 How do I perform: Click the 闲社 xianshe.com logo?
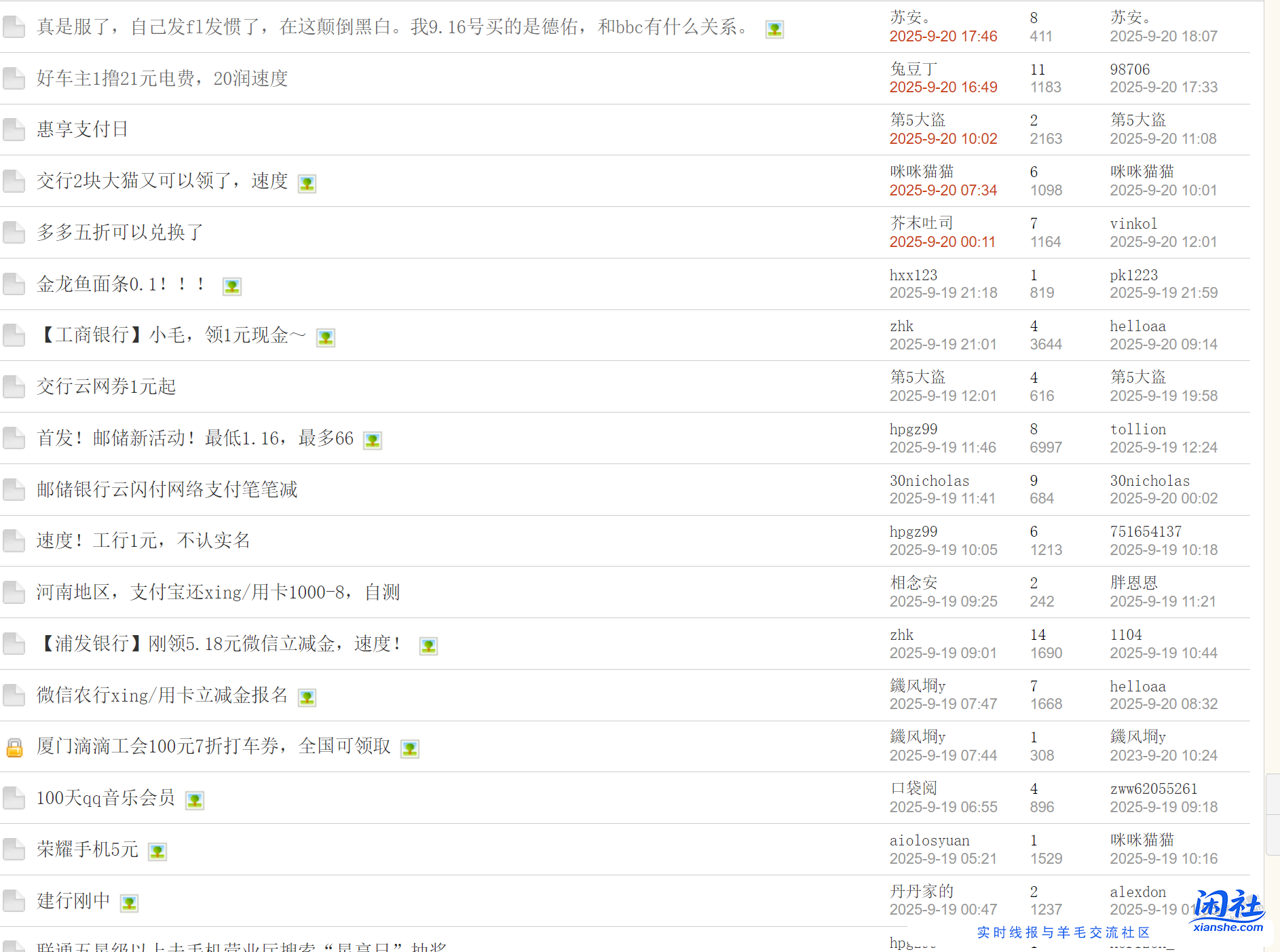point(1227,911)
